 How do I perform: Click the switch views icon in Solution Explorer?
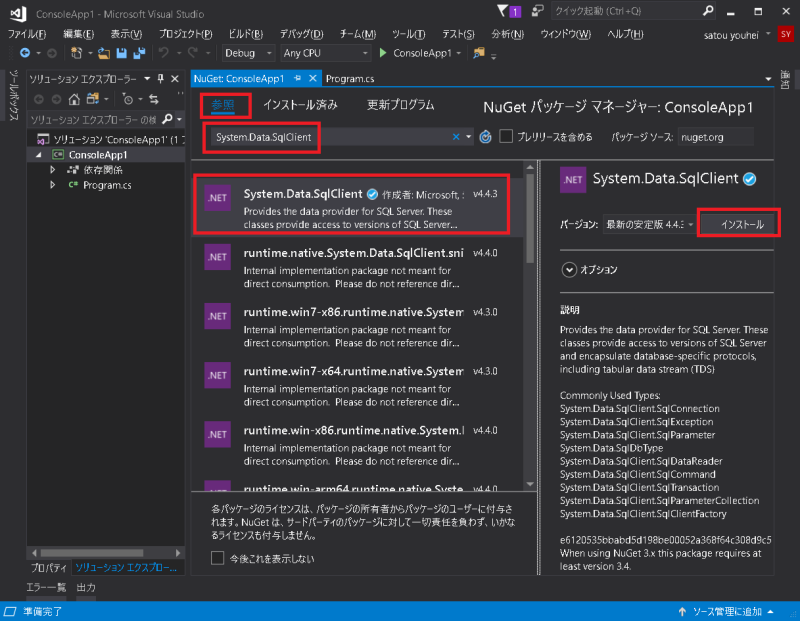tap(92, 99)
